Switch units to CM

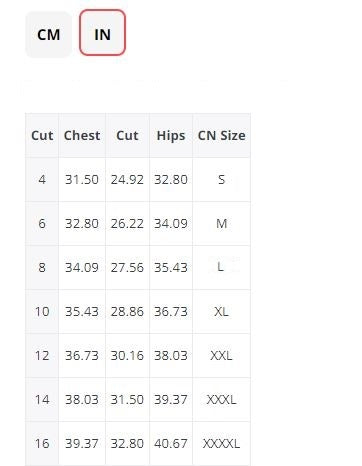point(48,34)
